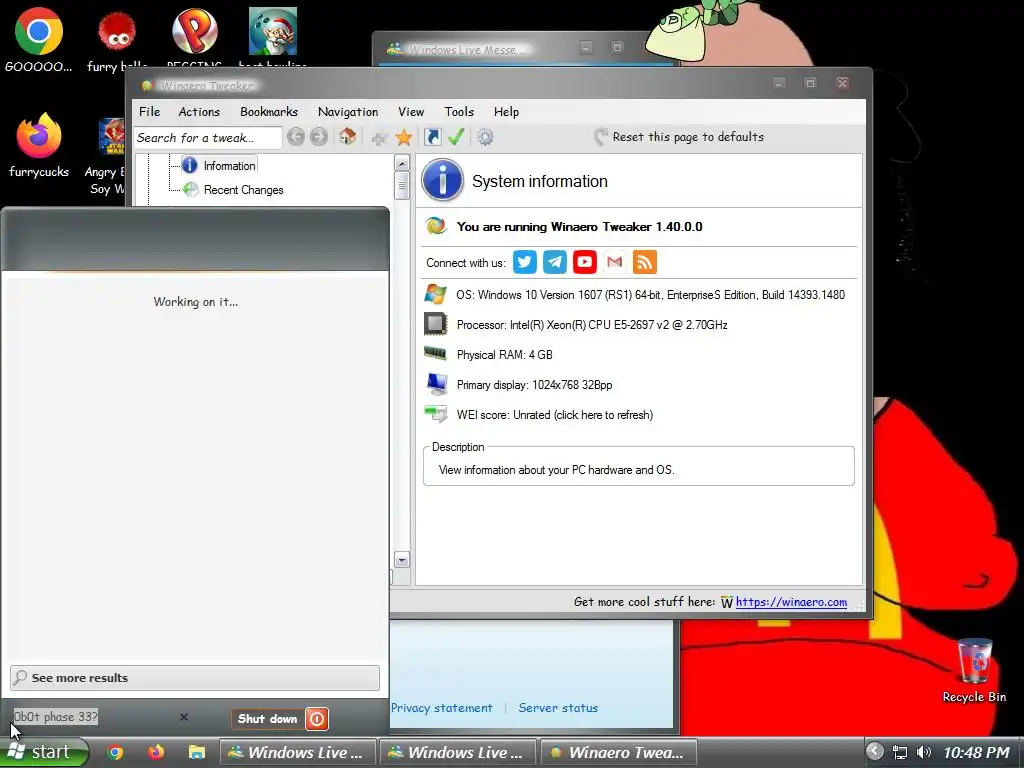Open the View menu

pos(411,112)
